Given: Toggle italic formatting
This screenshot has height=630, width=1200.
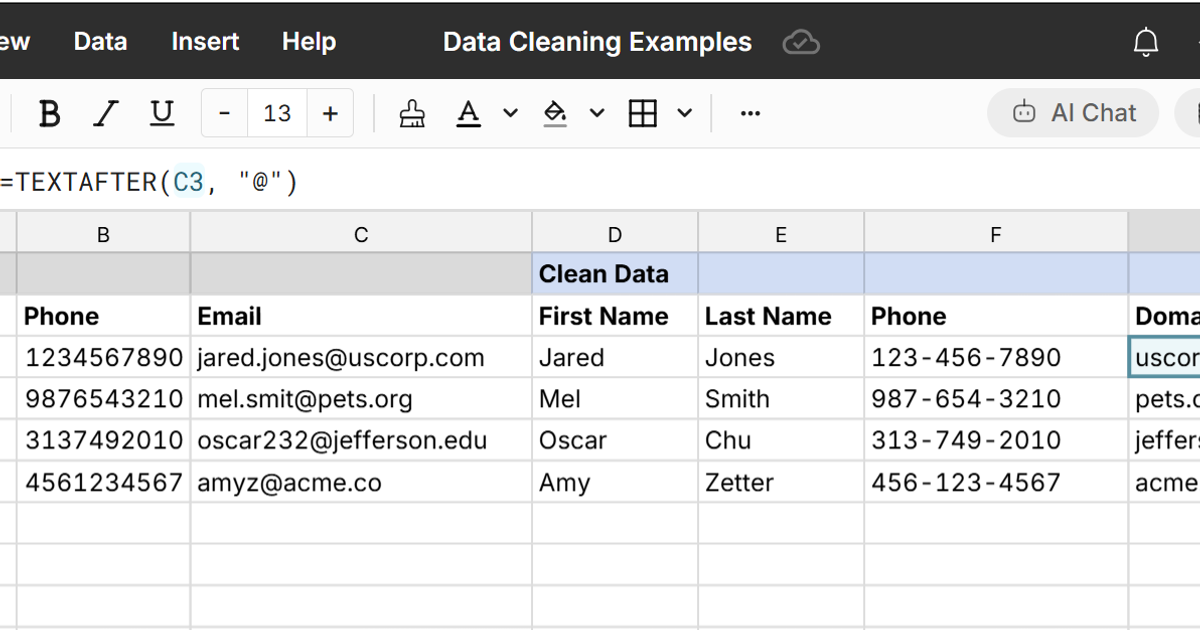Looking at the screenshot, I should 106,113.
